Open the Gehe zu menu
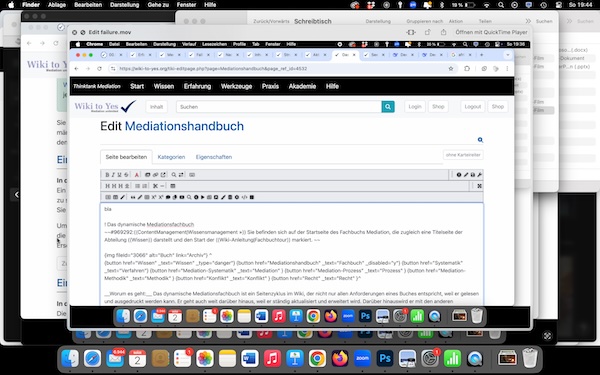The width and height of the screenshot is (600, 375). tap(158, 5)
